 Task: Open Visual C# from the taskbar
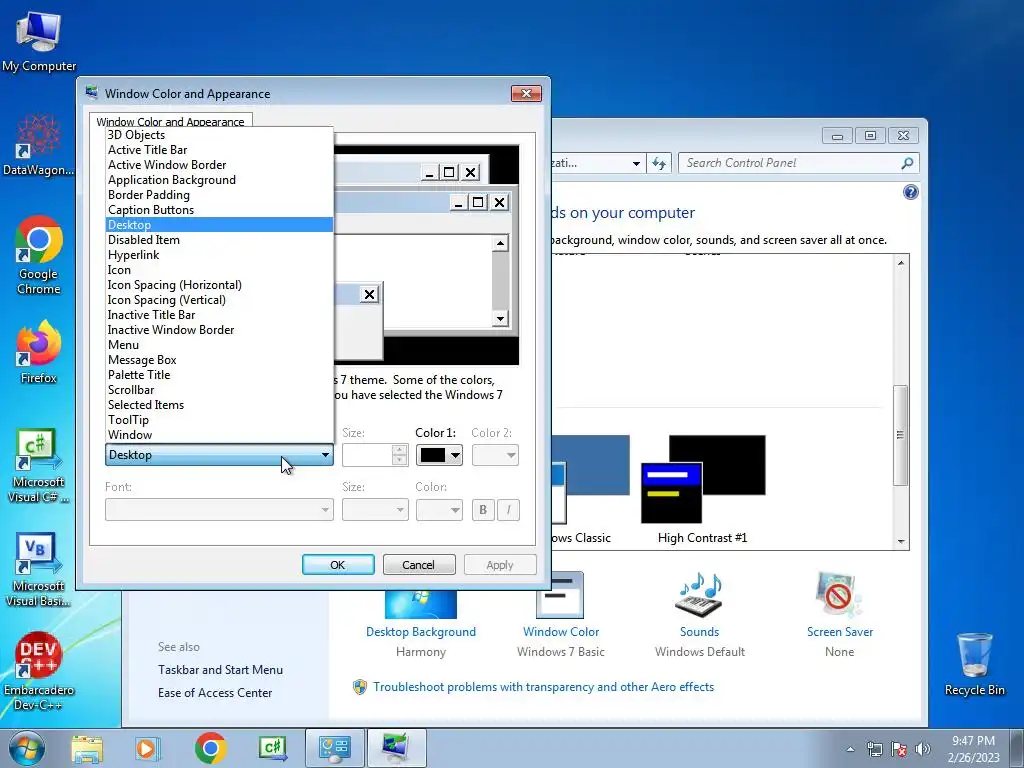tap(272, 748)
